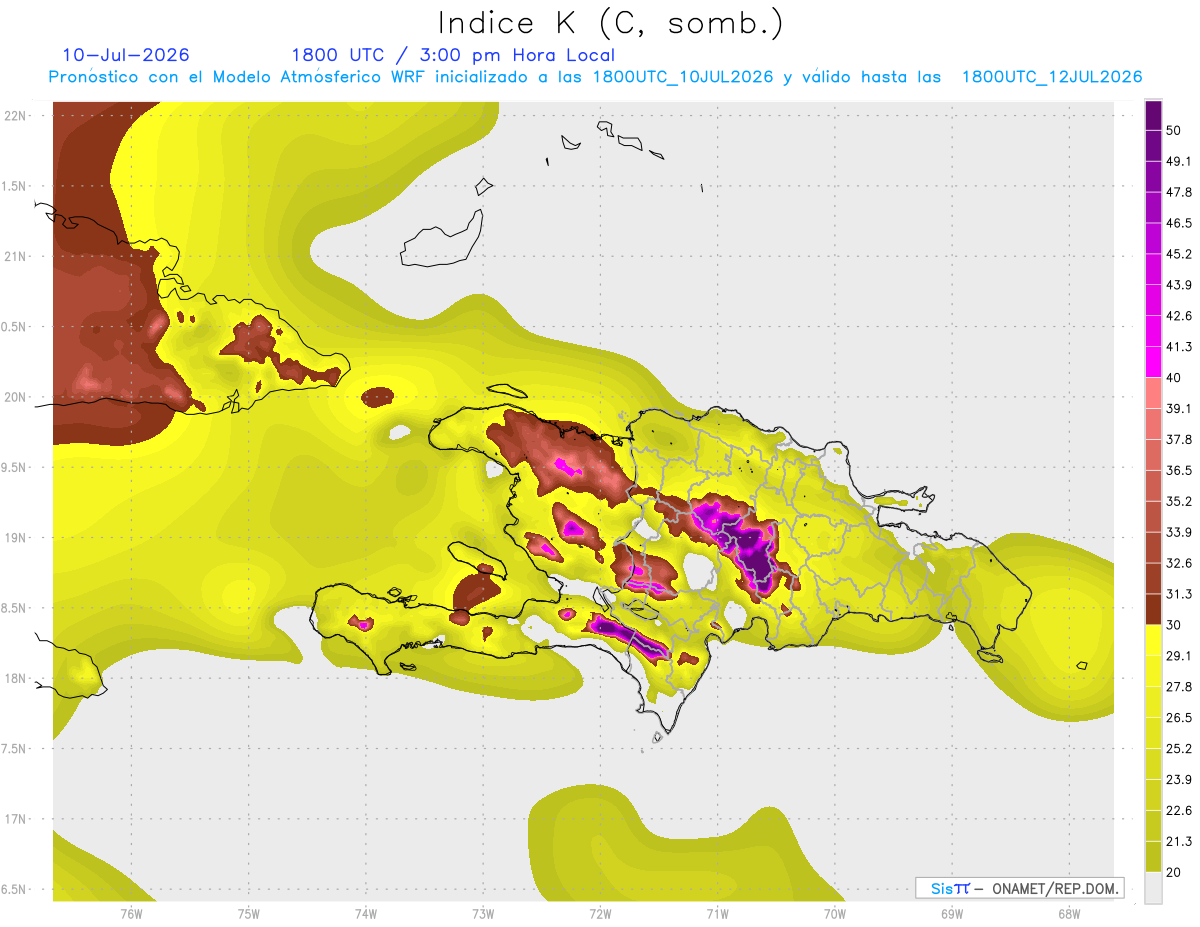Click the legend value "37.8"
This screenshot has height=927, width=1200.
pos(1179,439)
